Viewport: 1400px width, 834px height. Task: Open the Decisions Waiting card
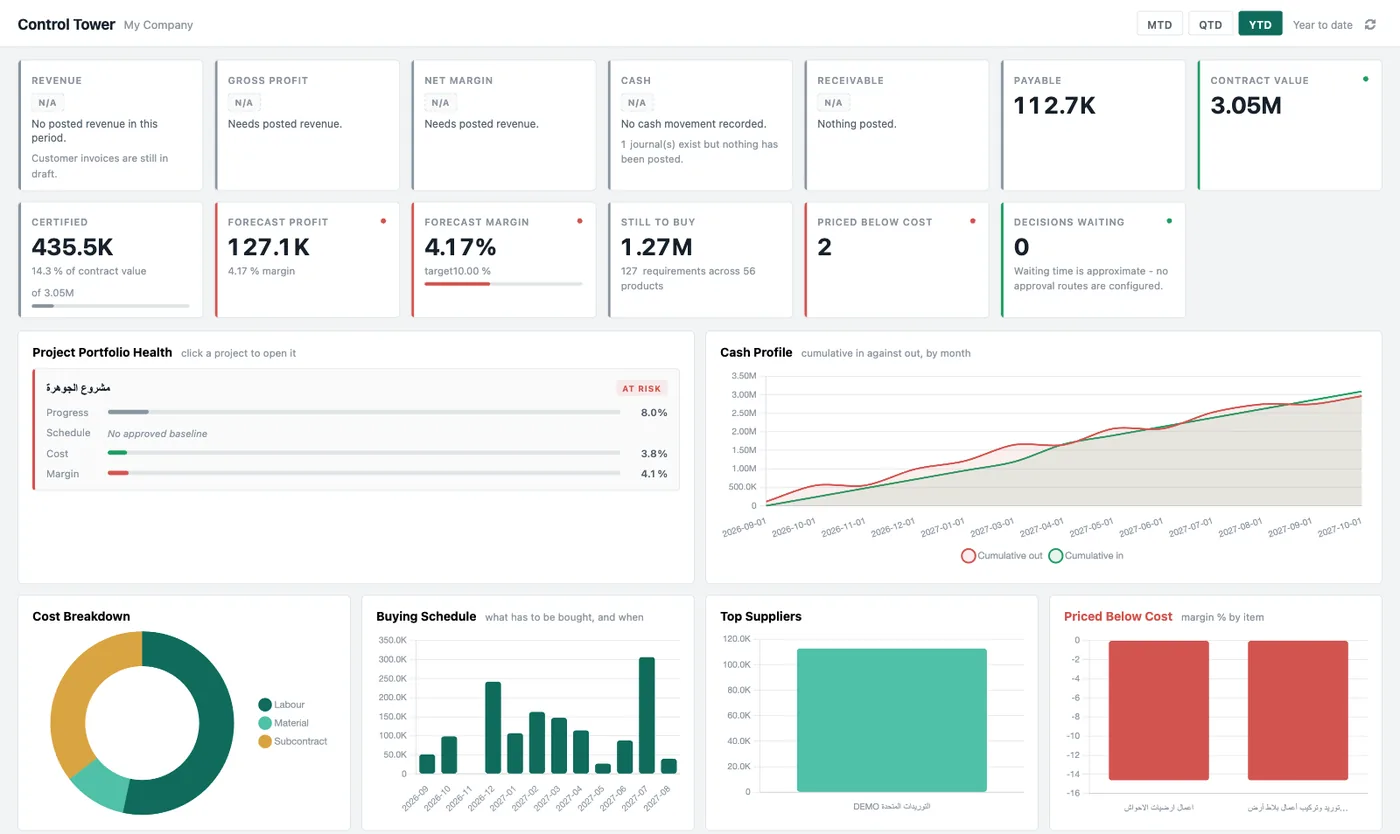1093,260
